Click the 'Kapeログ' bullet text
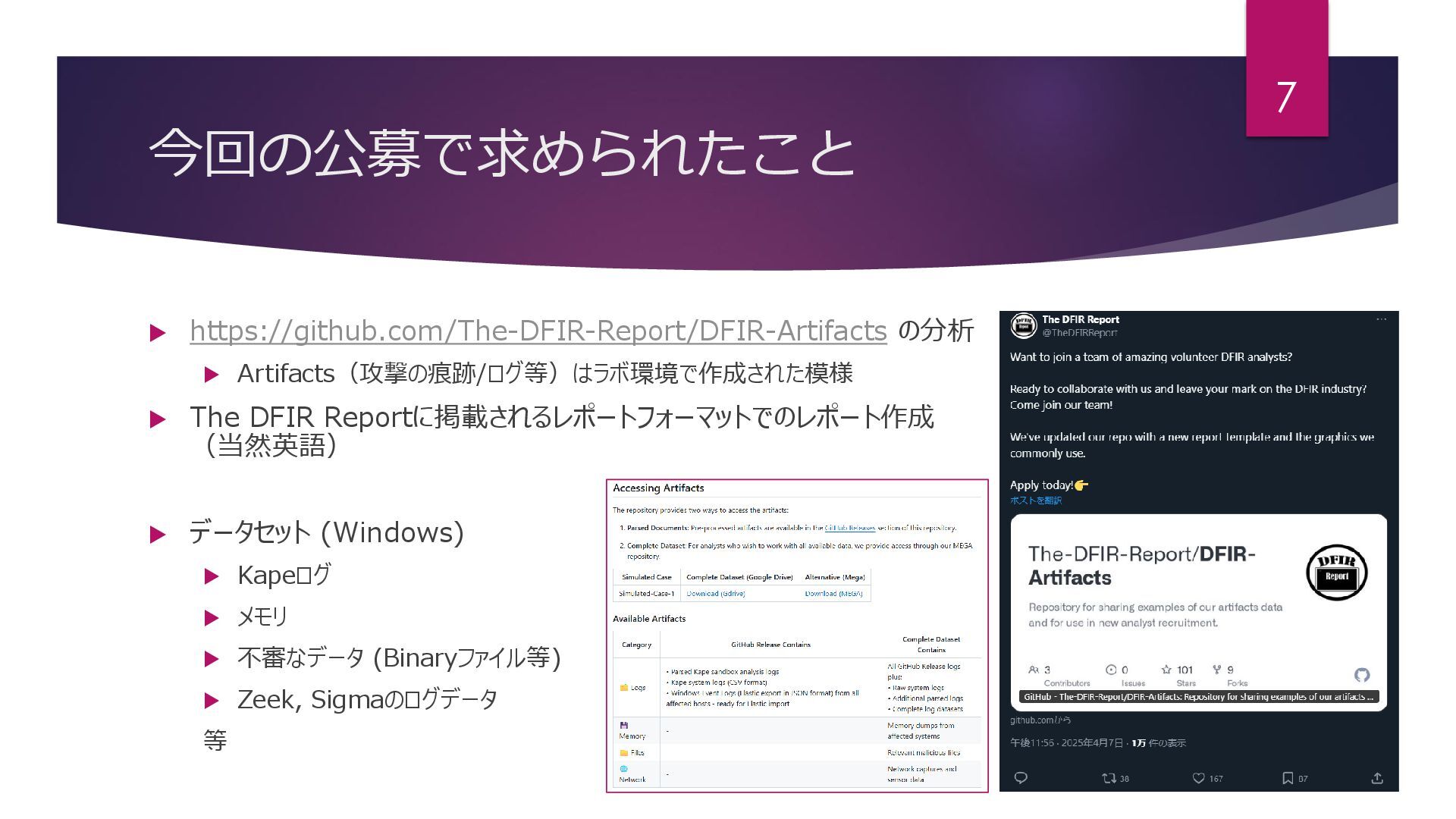This screenshot has height=819, width=1456. [x=284, y=576]
